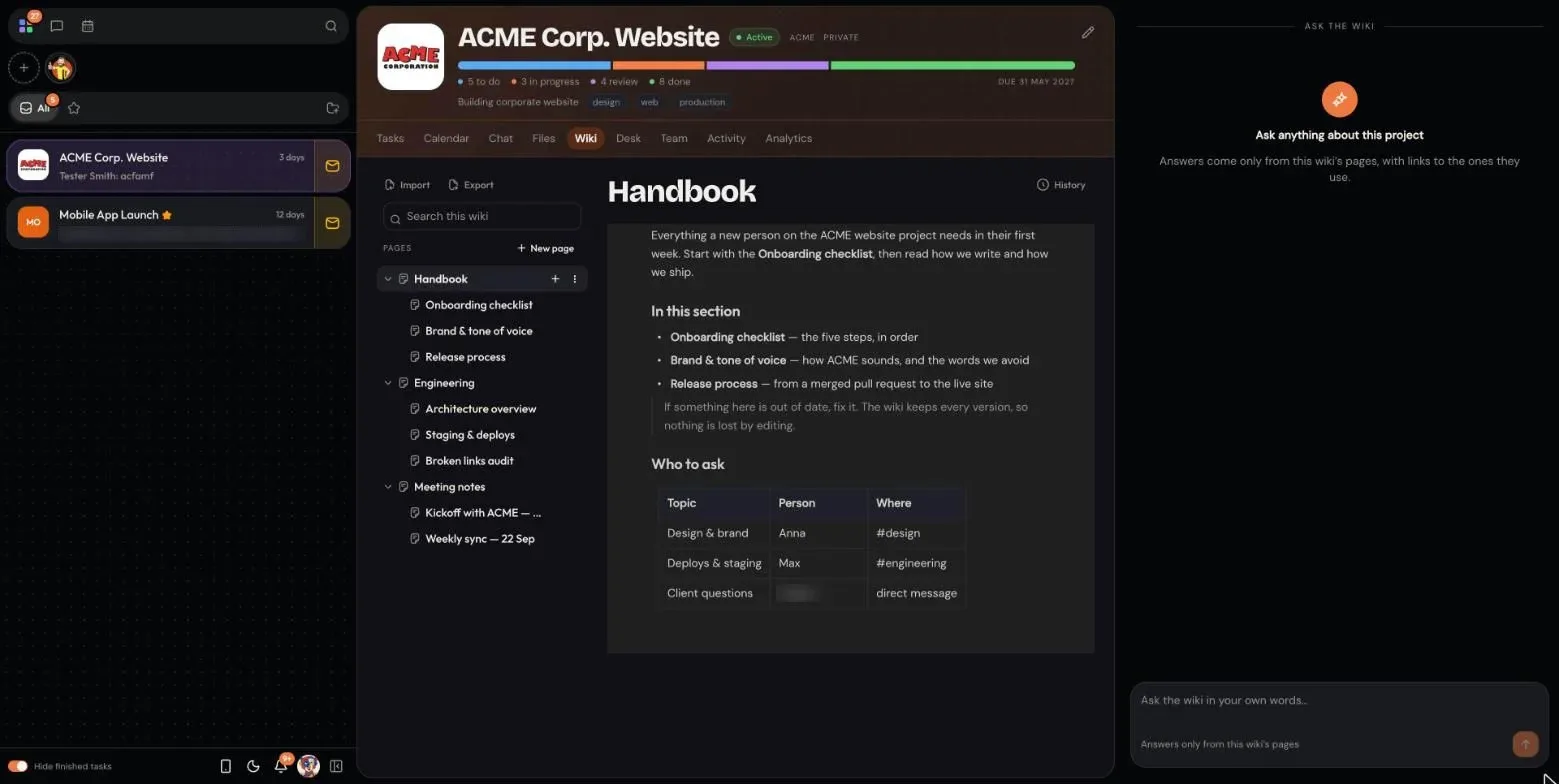Focus the Search this wiki field
This screenshot has height=784, width=1559.
[x=482, y=217]
